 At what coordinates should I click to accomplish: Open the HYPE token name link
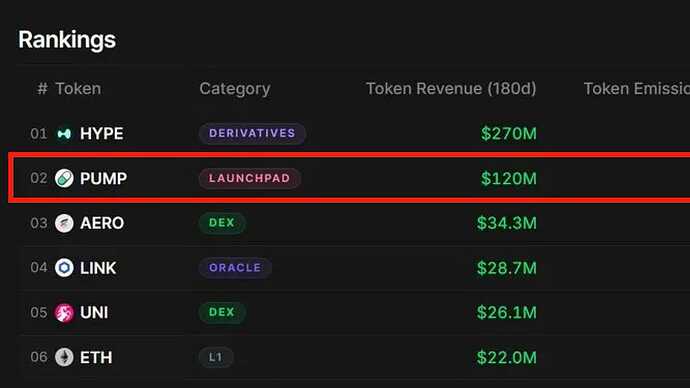pyautogui.click(x=101, y=134)
